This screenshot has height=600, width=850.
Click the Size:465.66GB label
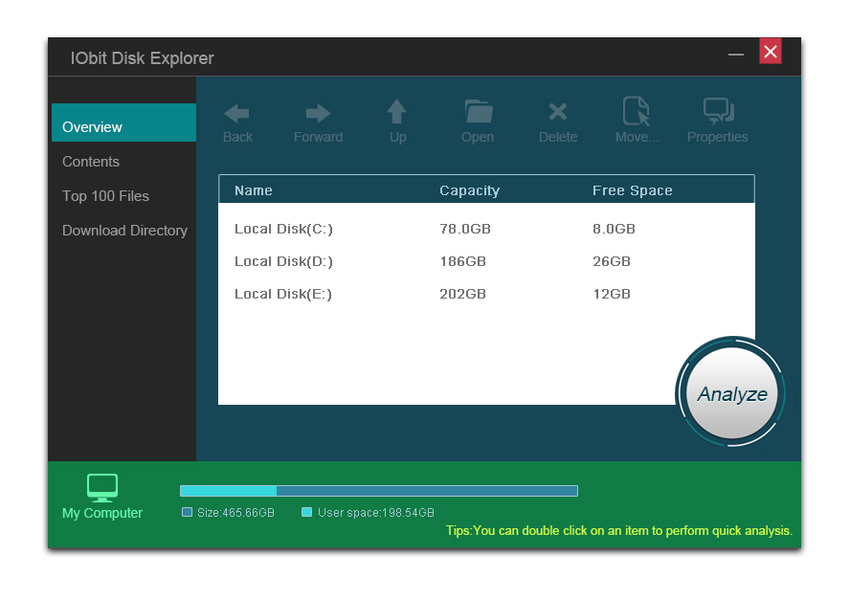click(x=235, y=512)
